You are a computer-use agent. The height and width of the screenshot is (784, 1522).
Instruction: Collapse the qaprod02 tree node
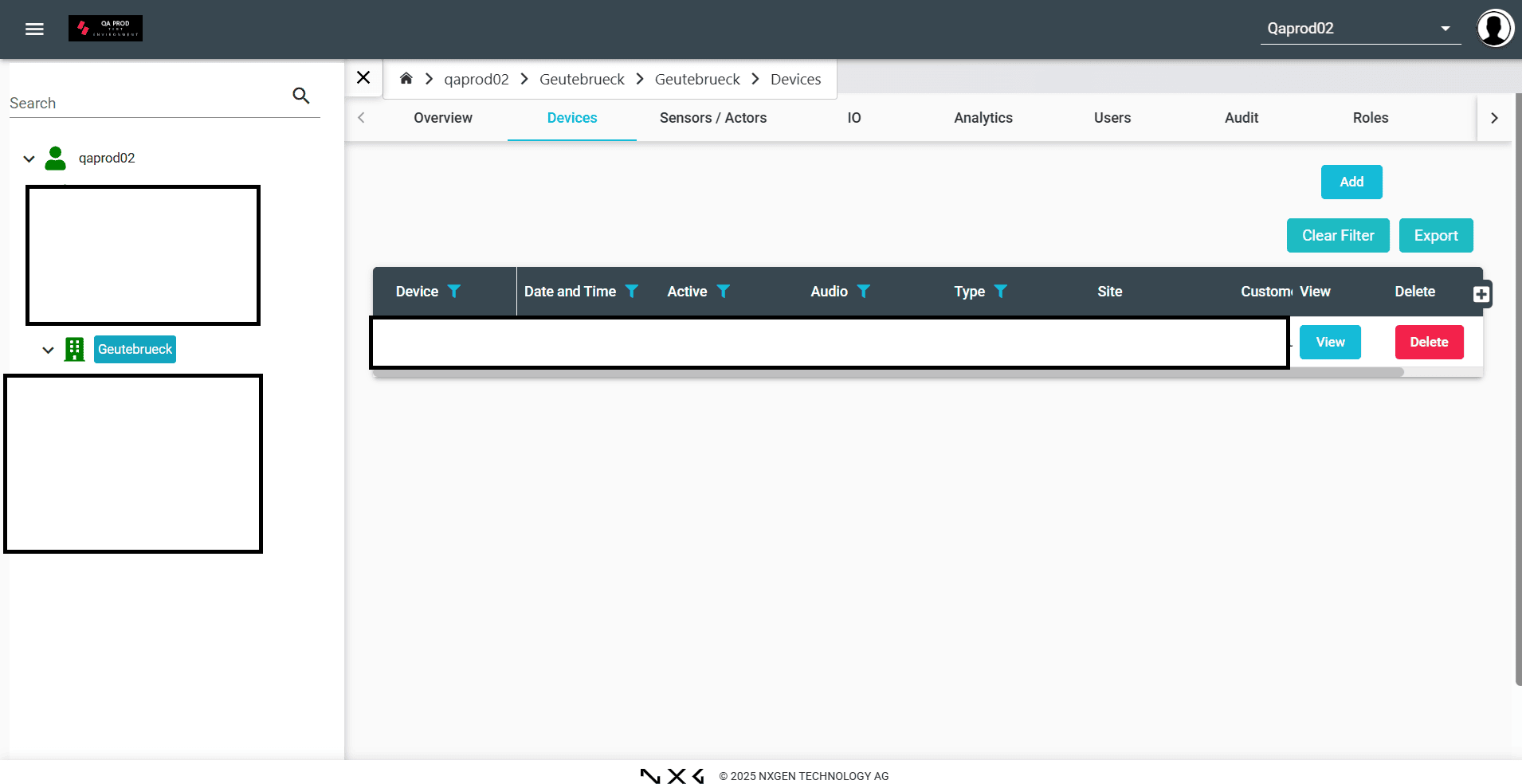coord(29,159)
